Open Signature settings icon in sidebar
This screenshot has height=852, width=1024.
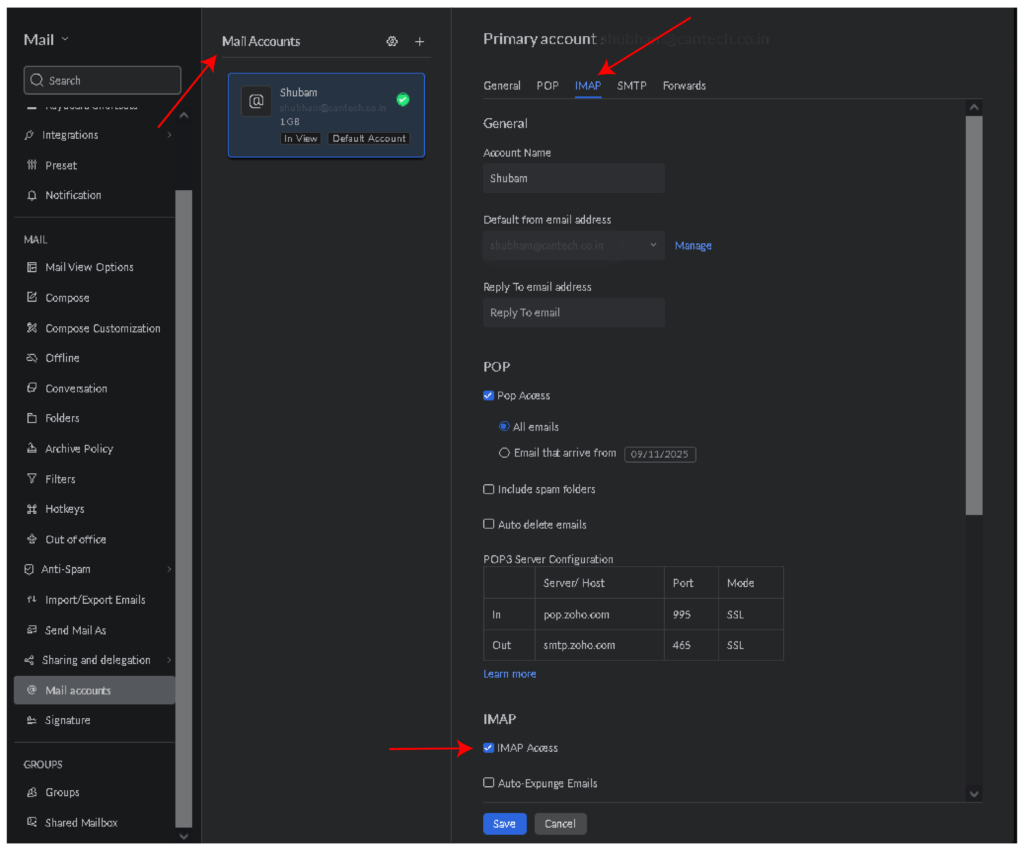coord(32,720)
